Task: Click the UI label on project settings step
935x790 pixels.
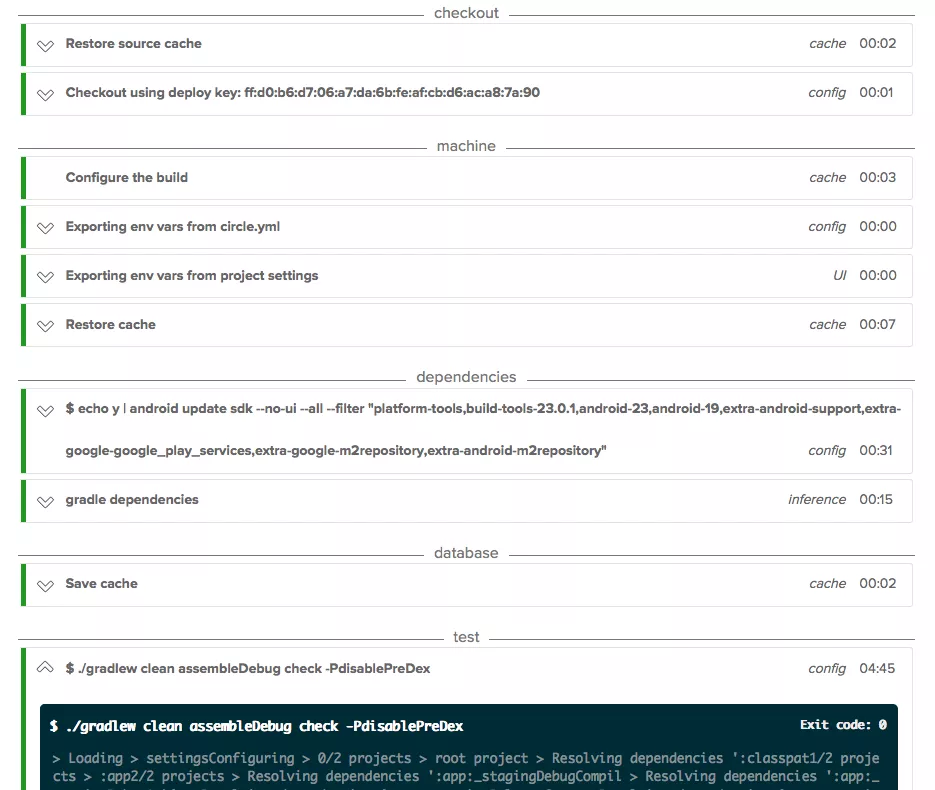Action: pos(839,276)
